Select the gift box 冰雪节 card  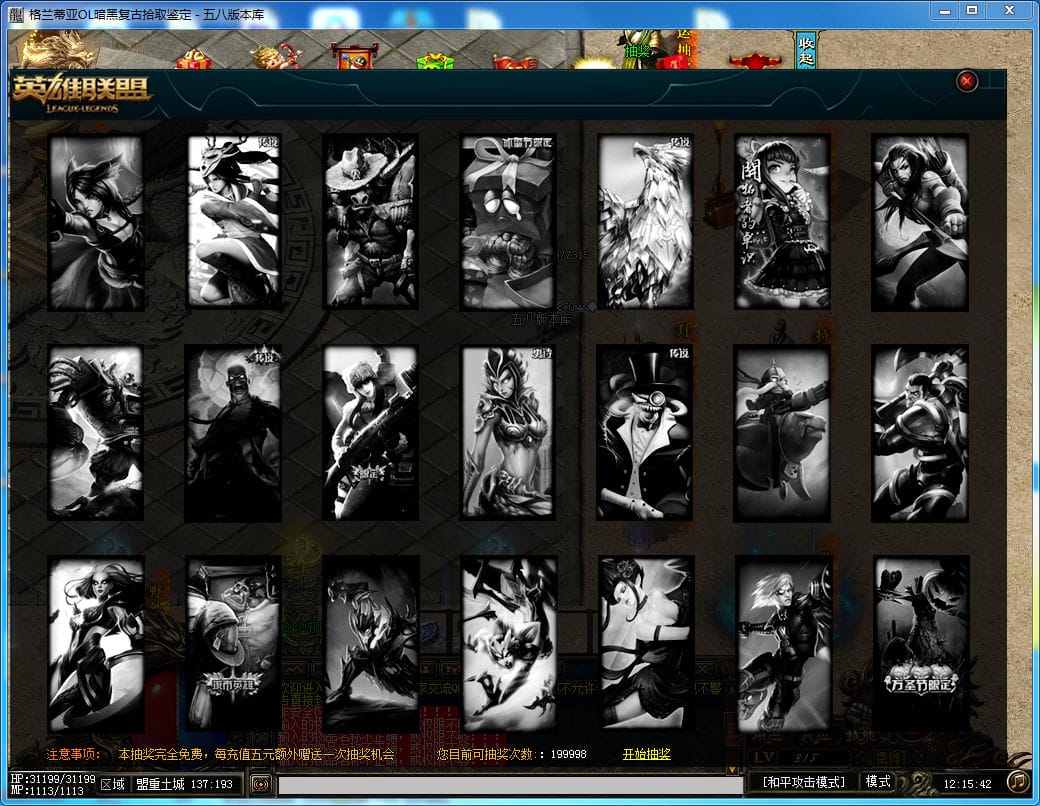coord(508,222)
